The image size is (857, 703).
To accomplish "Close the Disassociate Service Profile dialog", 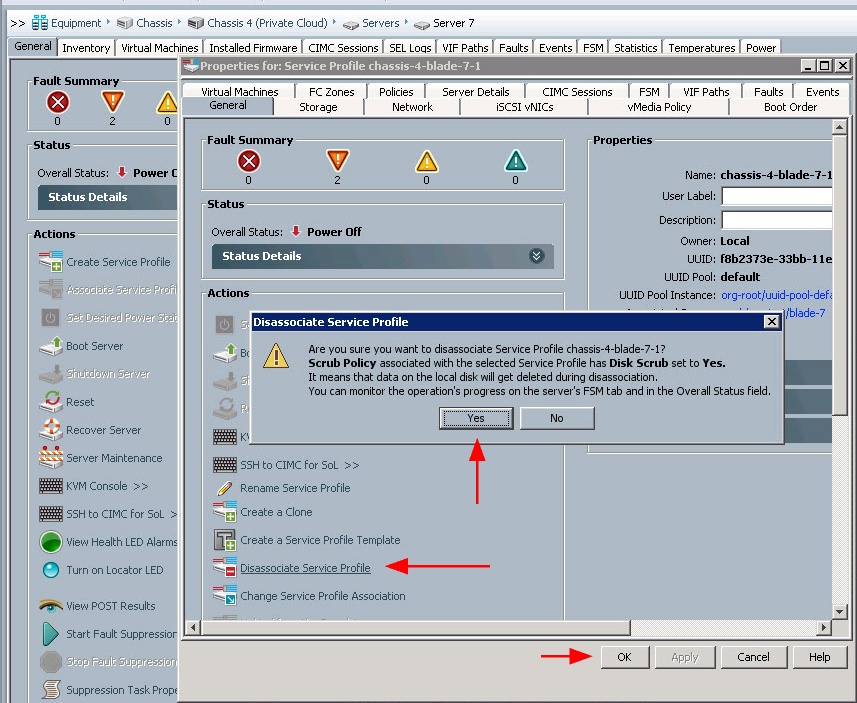I will coord(771,321).
